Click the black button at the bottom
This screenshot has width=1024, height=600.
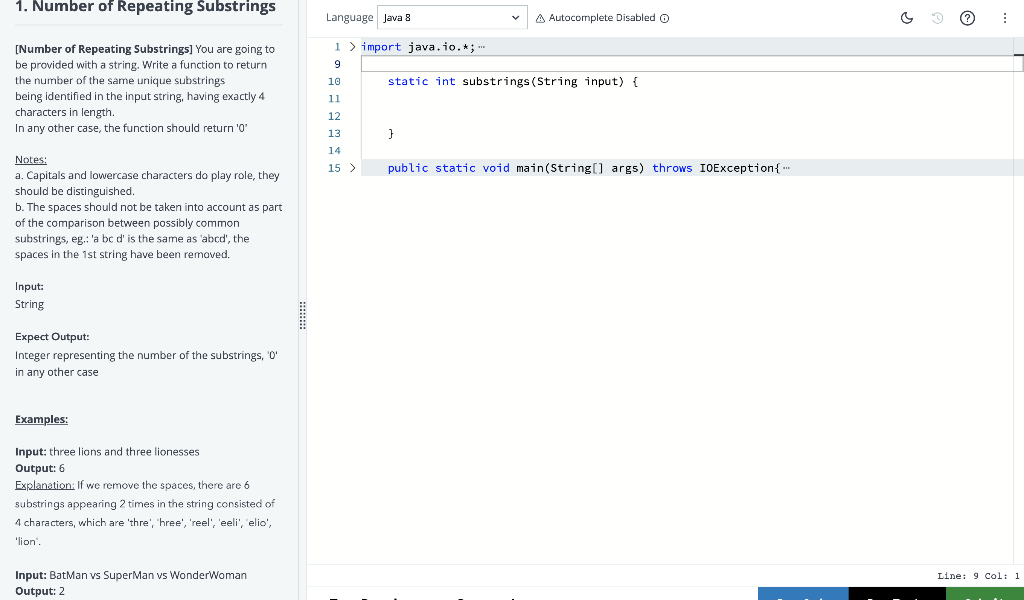[897, 593]
